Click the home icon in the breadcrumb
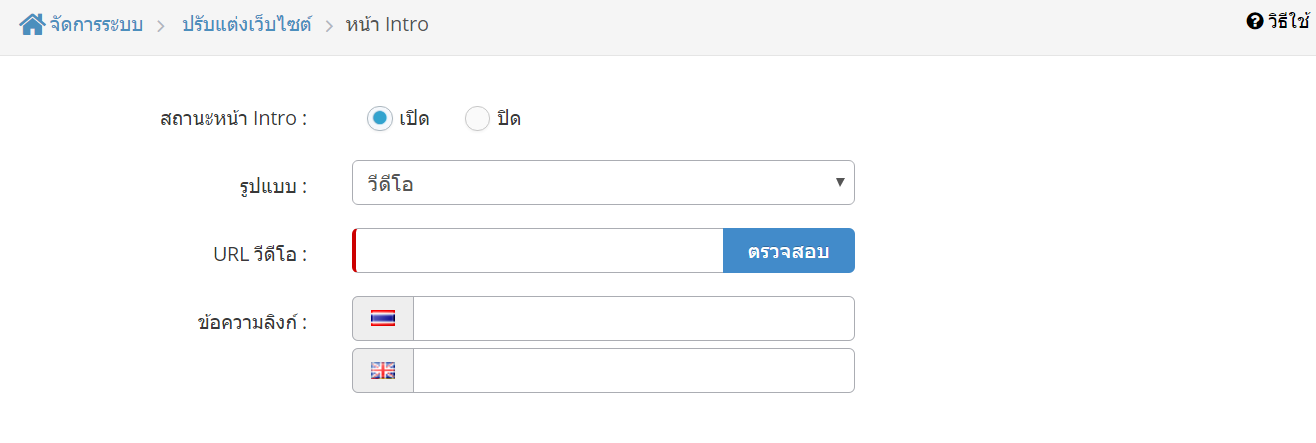 [x=32, y=24]
